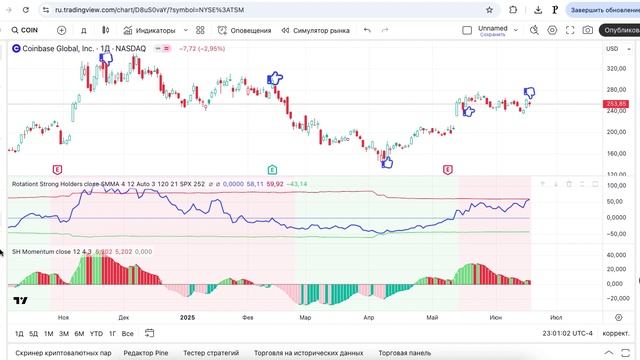
Task: Toggle the коррект. adjustment setting
Action: (x=616, y=333)
